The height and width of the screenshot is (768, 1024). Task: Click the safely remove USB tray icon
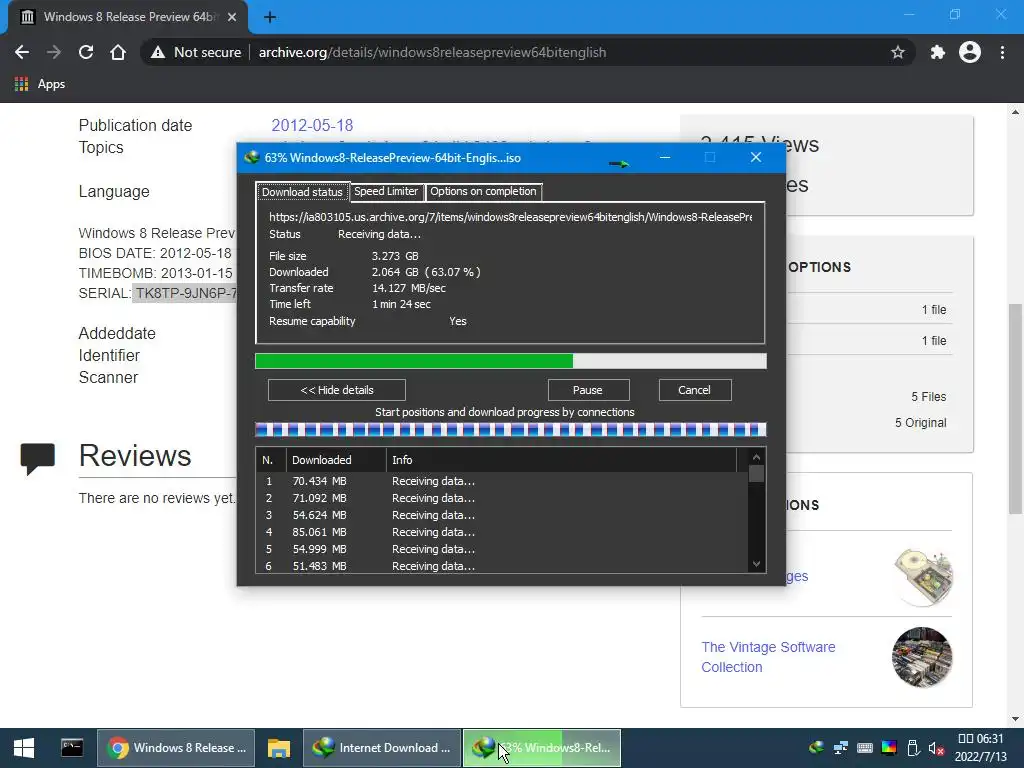coord(913,748)
